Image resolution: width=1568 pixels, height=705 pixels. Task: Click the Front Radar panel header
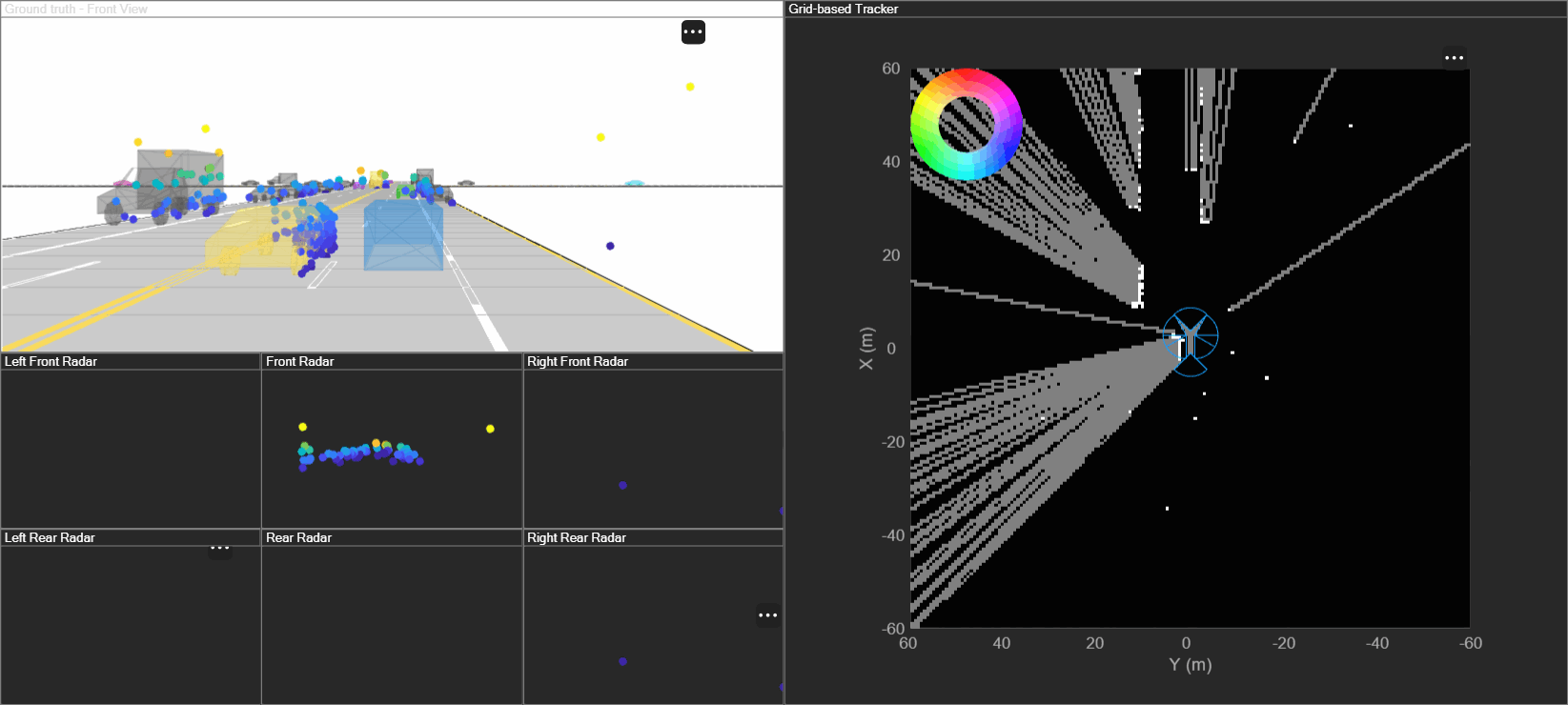coord(300,361)
